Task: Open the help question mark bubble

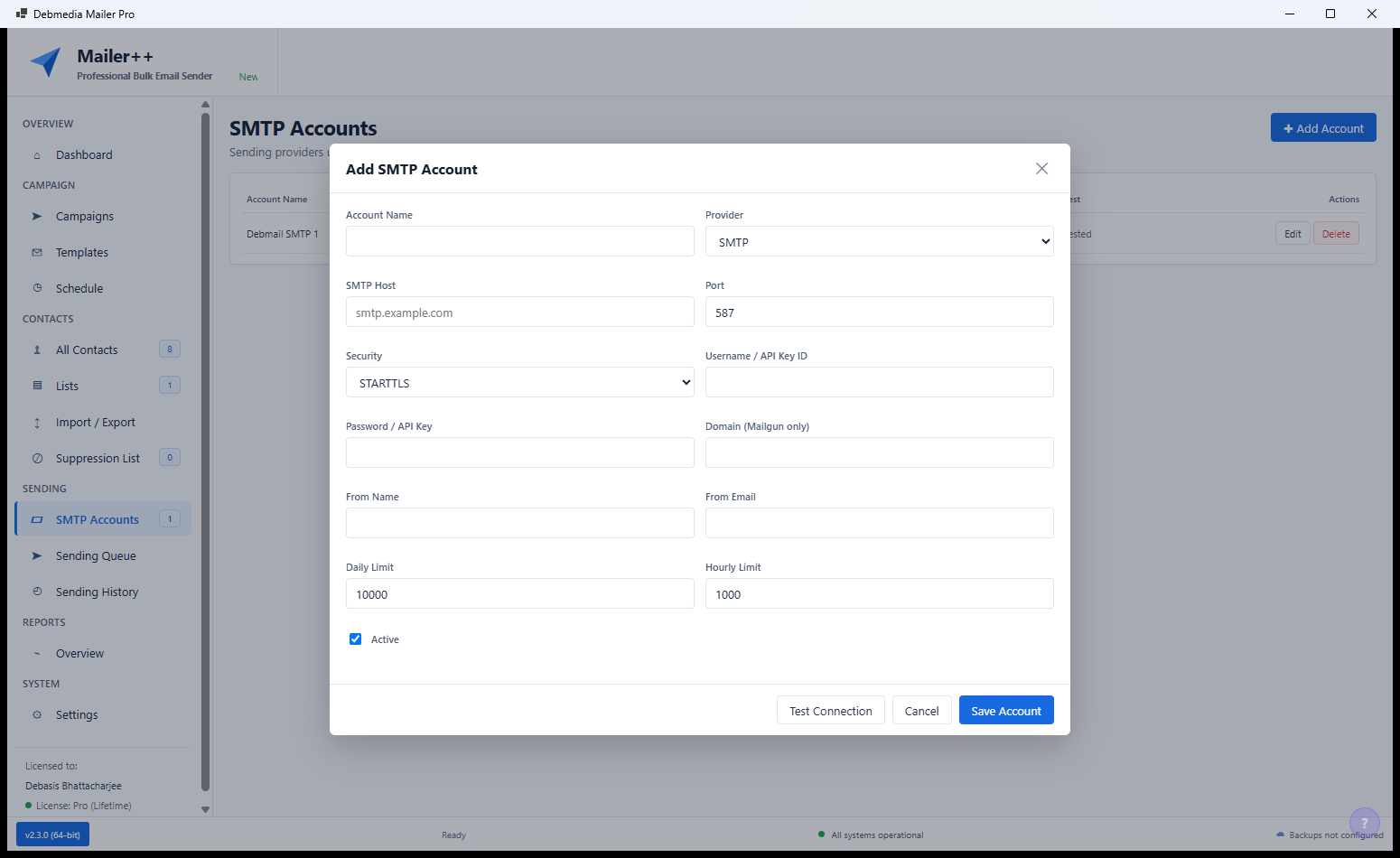Action: point(1364,823)
